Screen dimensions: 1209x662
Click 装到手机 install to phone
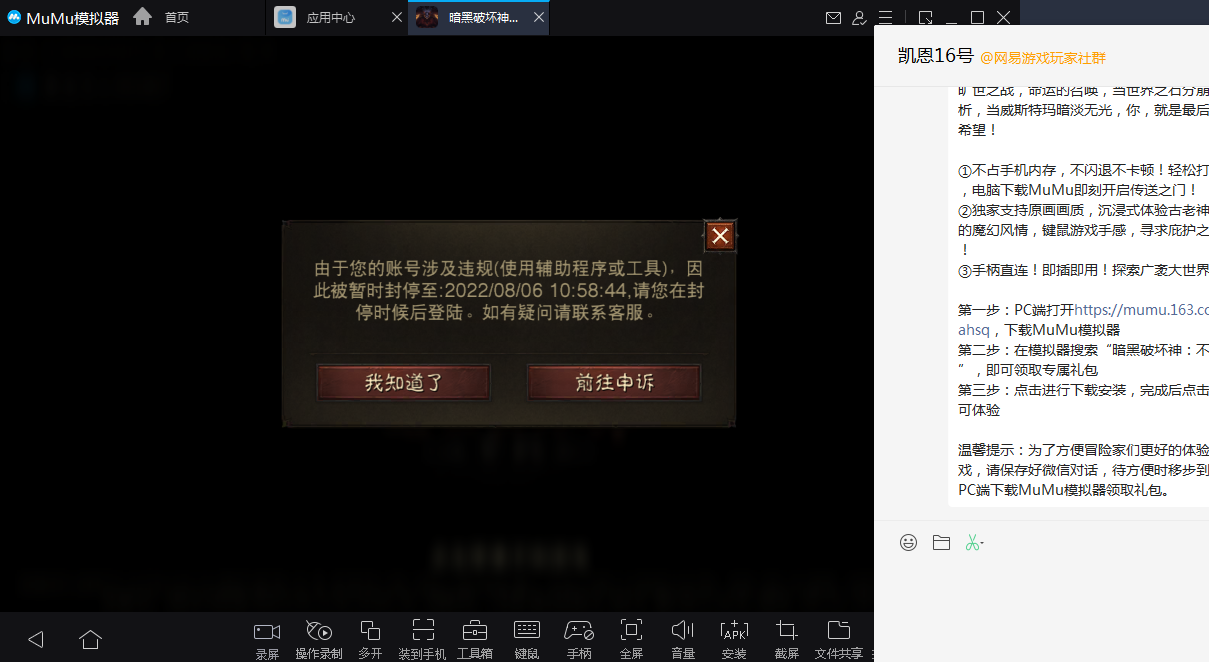pos(422,639)
